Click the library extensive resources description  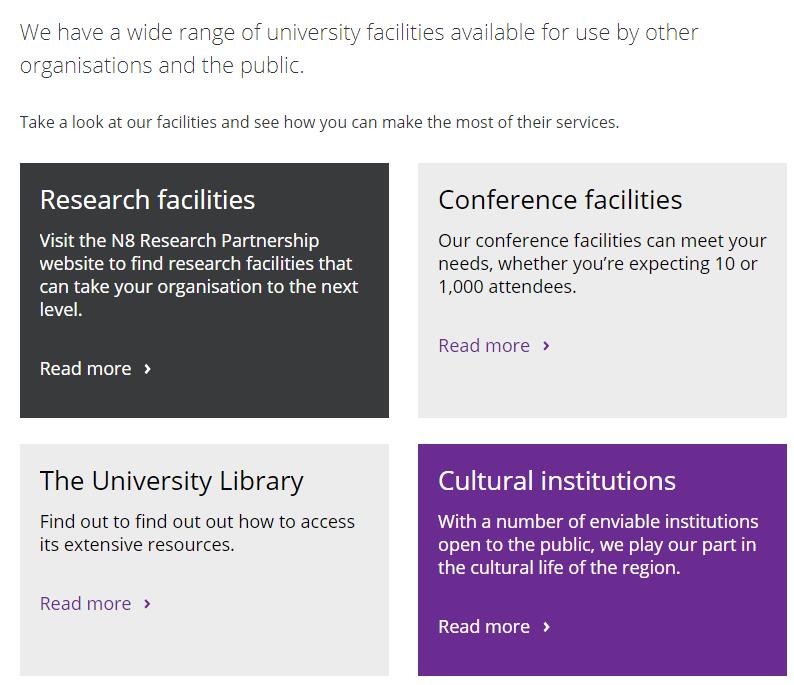pyautogui.click(x=197, y=533)
